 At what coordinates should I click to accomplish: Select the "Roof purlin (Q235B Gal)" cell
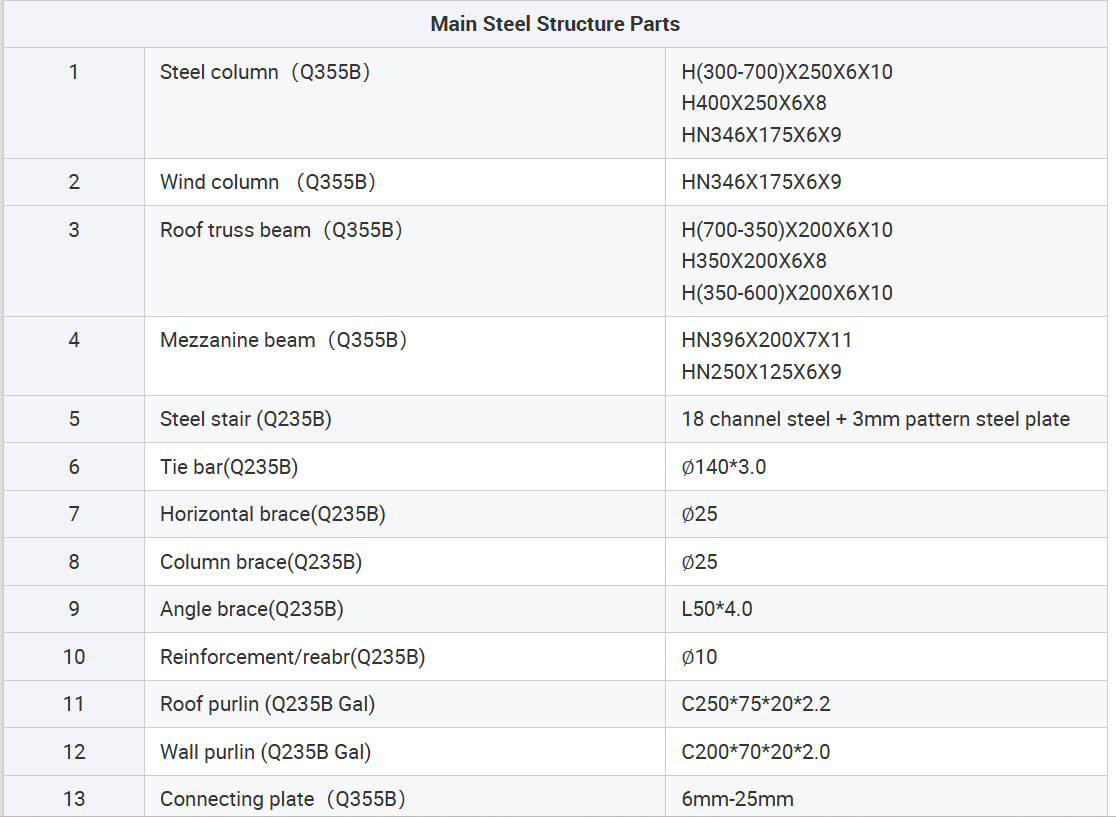(267, 704)
